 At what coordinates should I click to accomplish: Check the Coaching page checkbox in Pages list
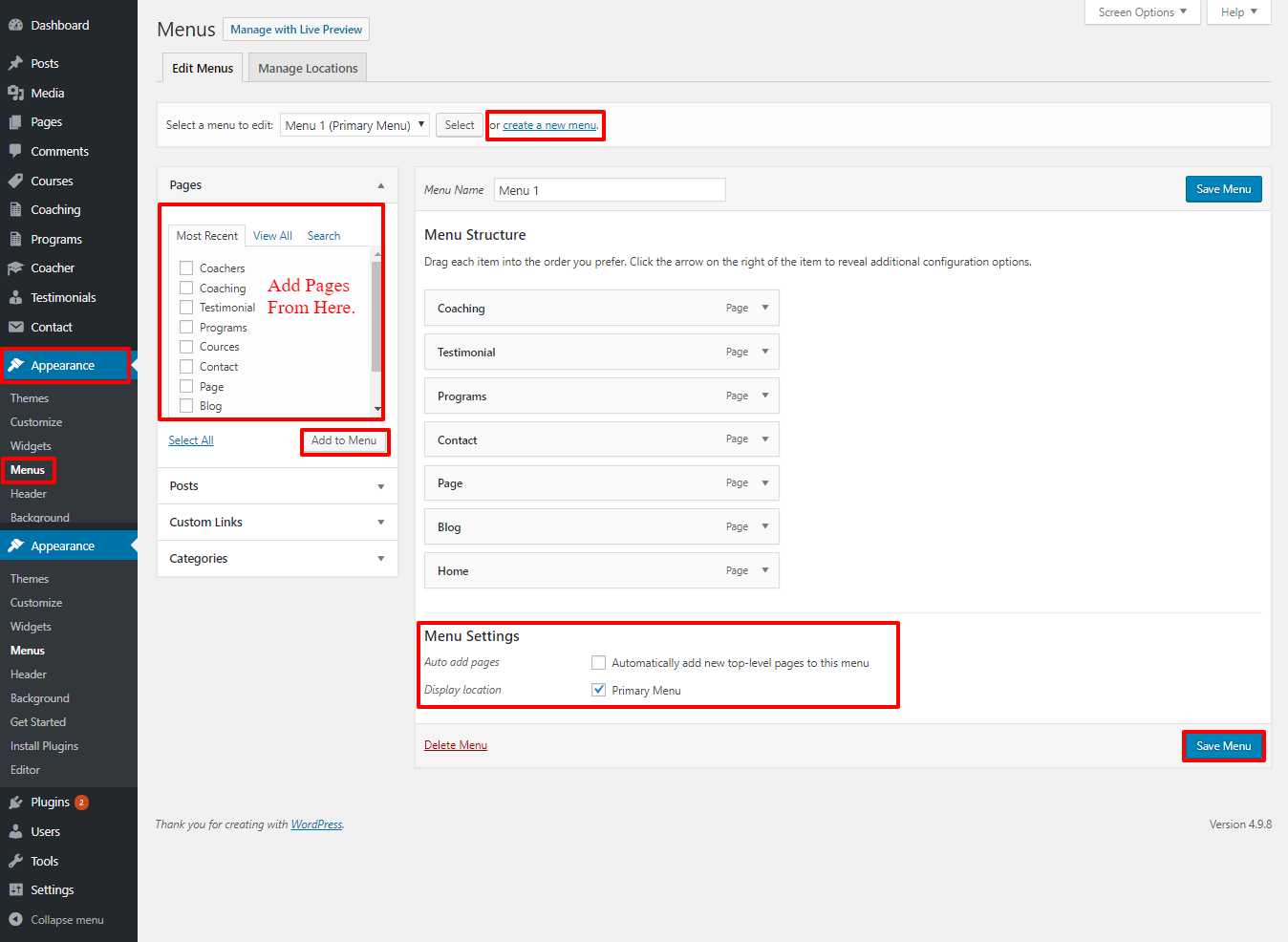point(186,288)
